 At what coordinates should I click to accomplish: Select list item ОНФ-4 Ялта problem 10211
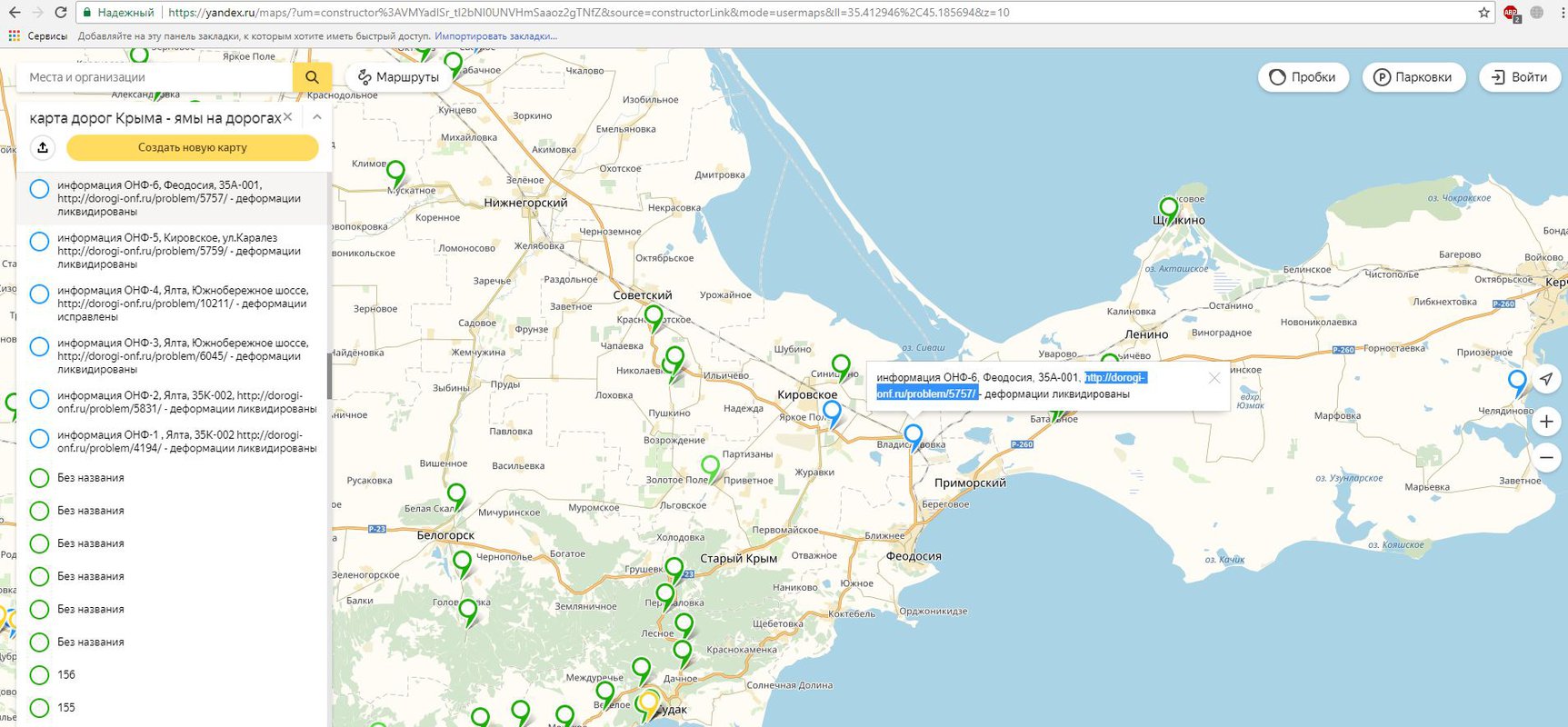tap(173, 304)
